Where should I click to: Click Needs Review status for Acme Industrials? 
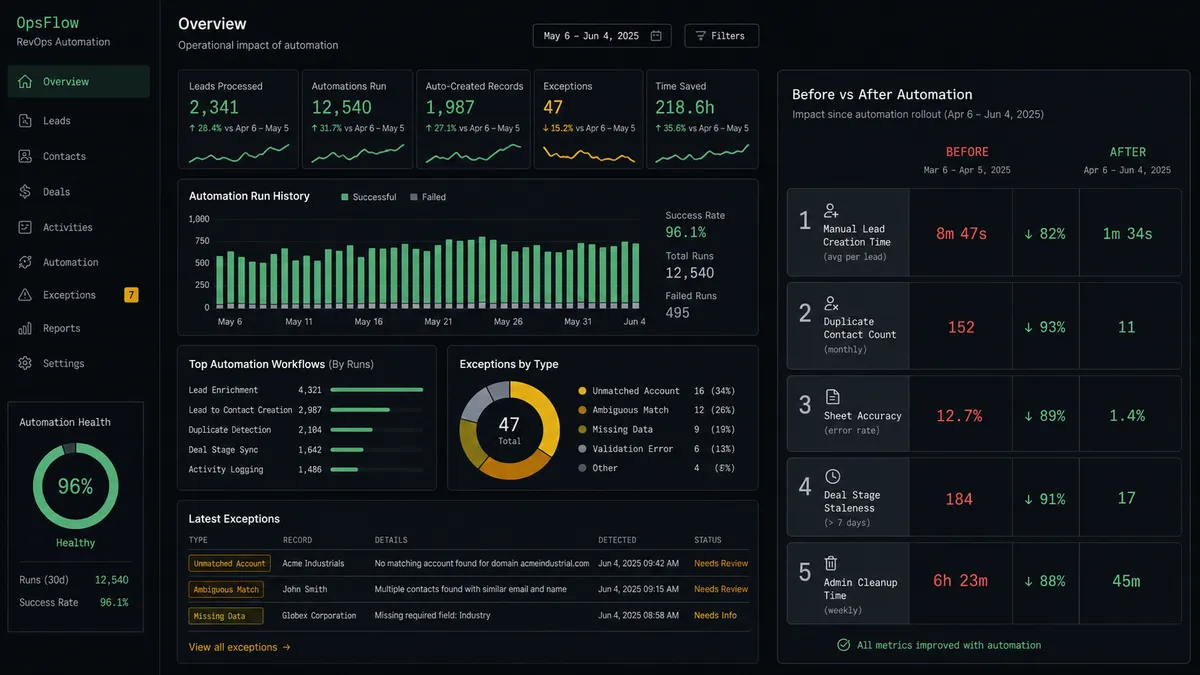click(x=721, y=563)
